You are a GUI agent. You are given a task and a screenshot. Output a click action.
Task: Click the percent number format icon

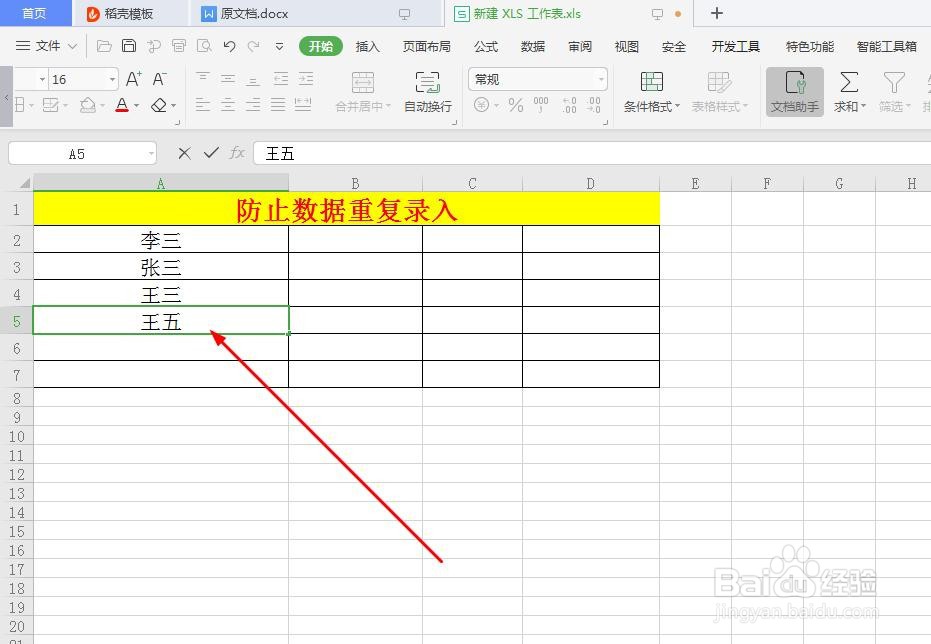click(x=513, y=102)
